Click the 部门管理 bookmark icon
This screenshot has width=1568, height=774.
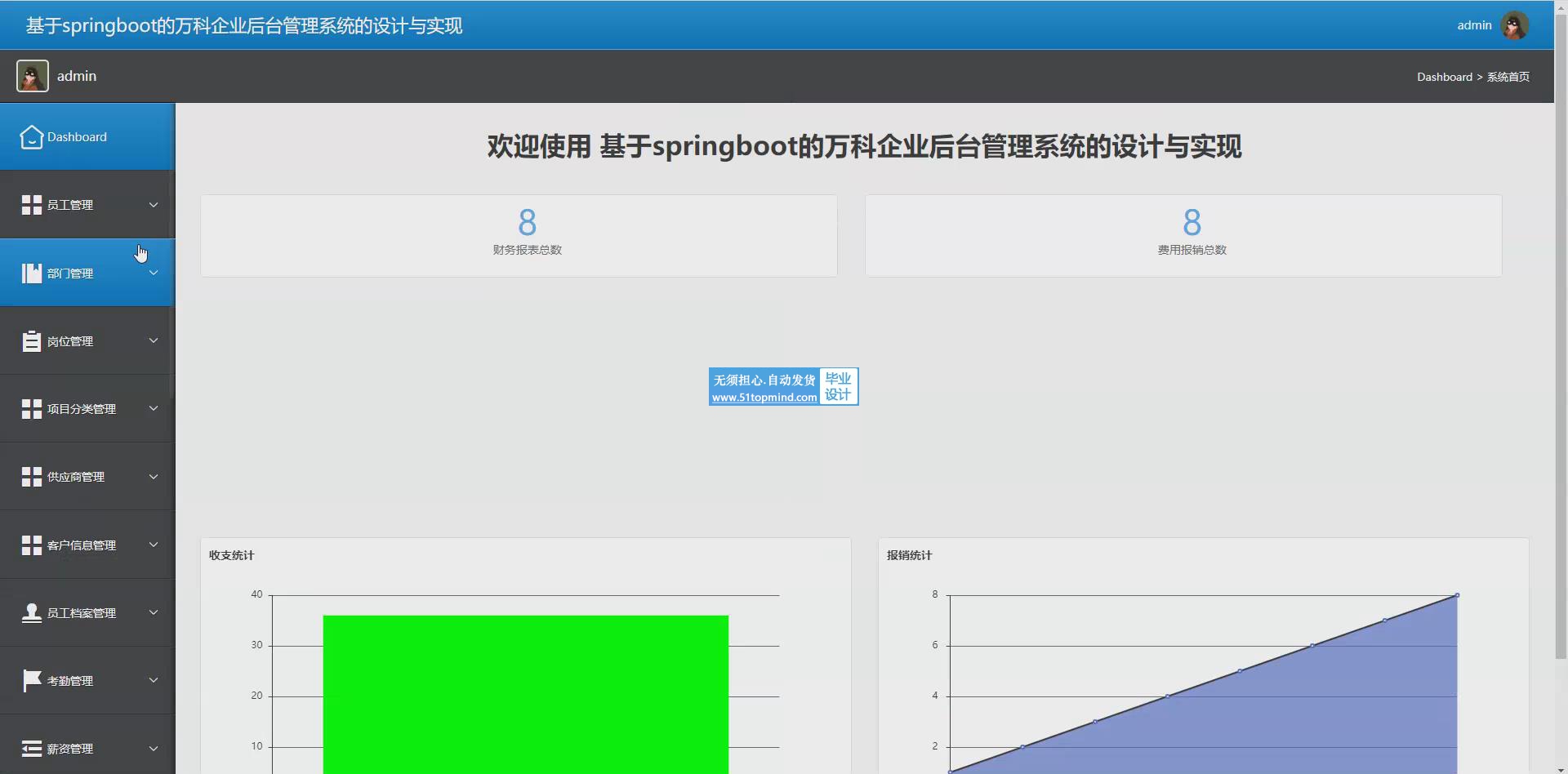coord(32,274)
